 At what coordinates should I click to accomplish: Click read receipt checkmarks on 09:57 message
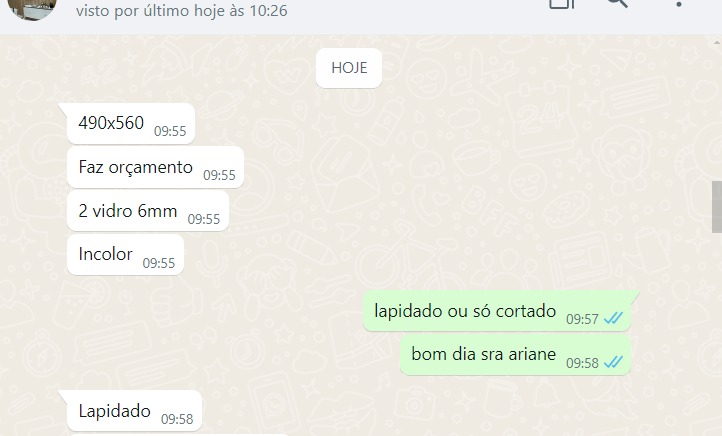point(613,319)
